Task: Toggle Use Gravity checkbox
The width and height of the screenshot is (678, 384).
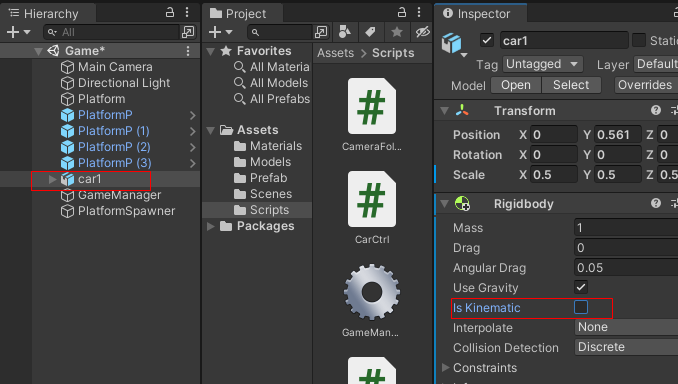Action: point(581,287)
